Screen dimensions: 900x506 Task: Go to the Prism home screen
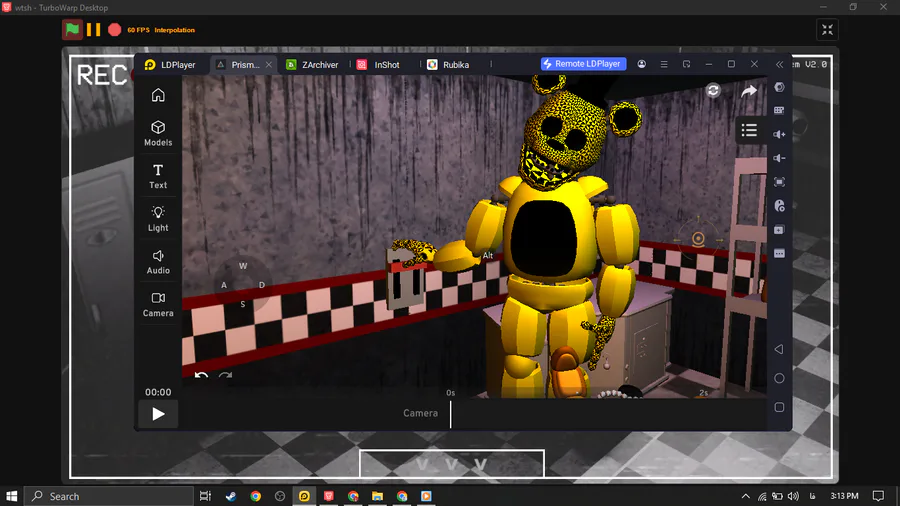[158, 95]
